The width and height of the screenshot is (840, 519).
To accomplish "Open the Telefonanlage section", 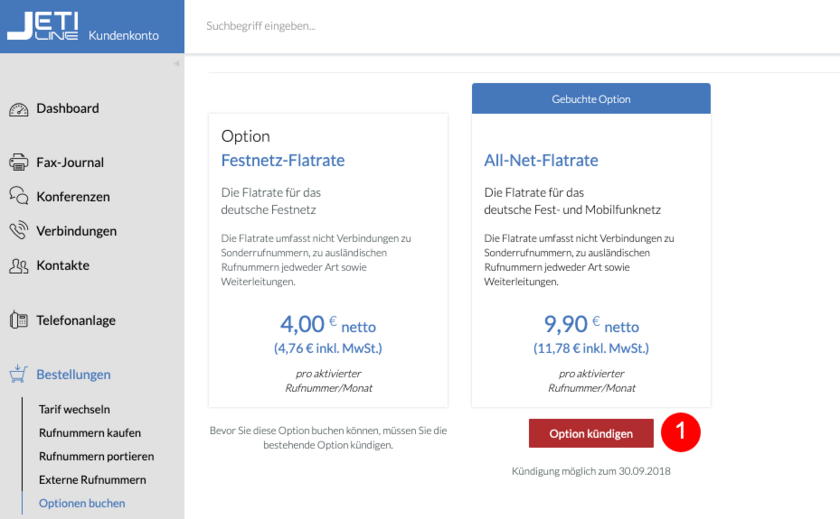I will pos(76,320).
